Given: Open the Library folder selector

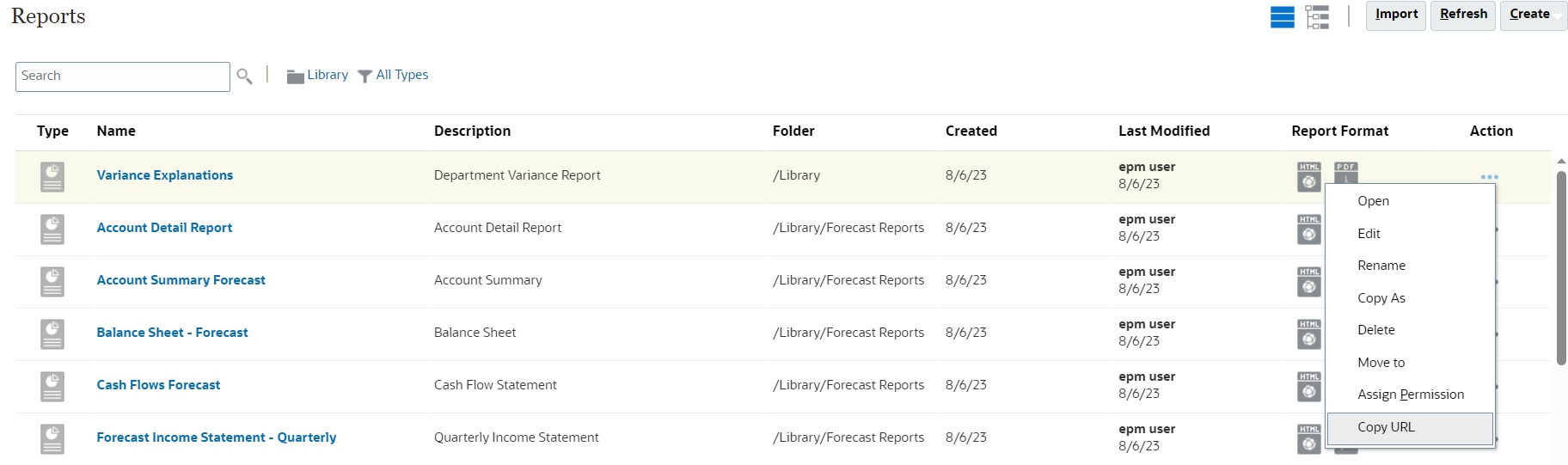Looking at the screenshot, I should pyautogui.click(x=317, y=76).
